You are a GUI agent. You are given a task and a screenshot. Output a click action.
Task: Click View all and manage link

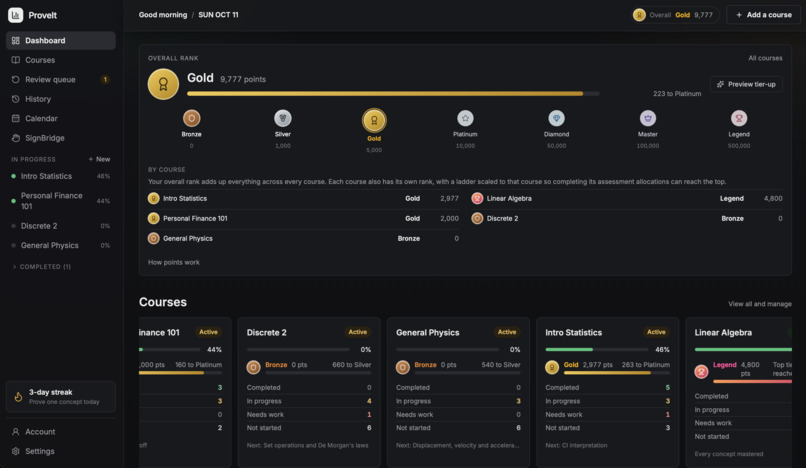[x=760, y=304]
